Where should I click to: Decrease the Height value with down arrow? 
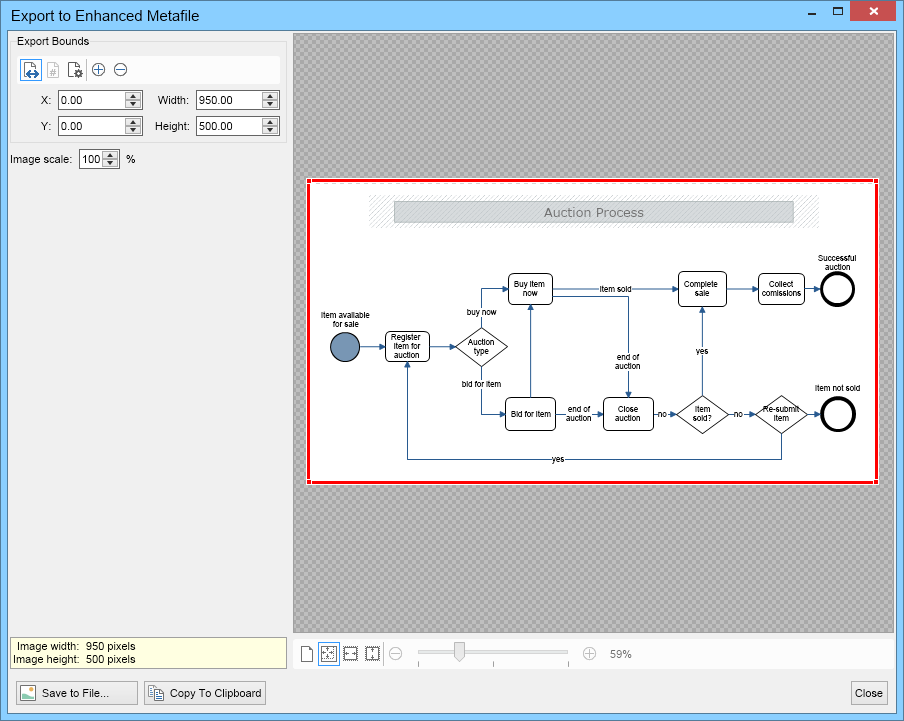(270, 130)
